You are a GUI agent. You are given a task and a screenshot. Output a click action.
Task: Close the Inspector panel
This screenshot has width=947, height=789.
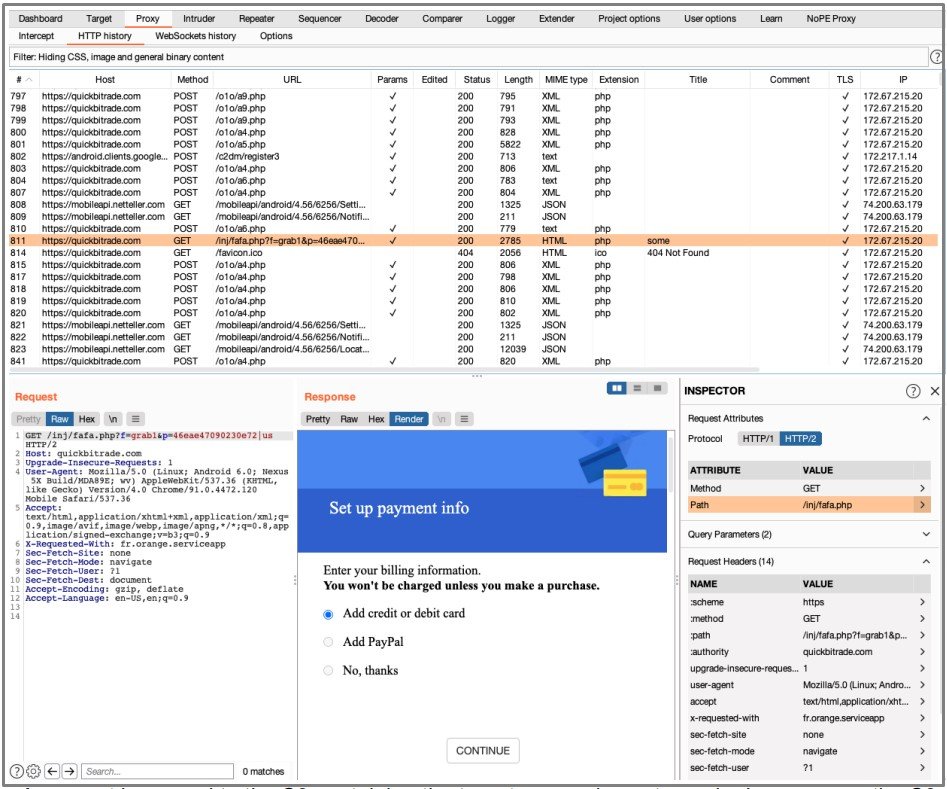[x=935, y=391]
